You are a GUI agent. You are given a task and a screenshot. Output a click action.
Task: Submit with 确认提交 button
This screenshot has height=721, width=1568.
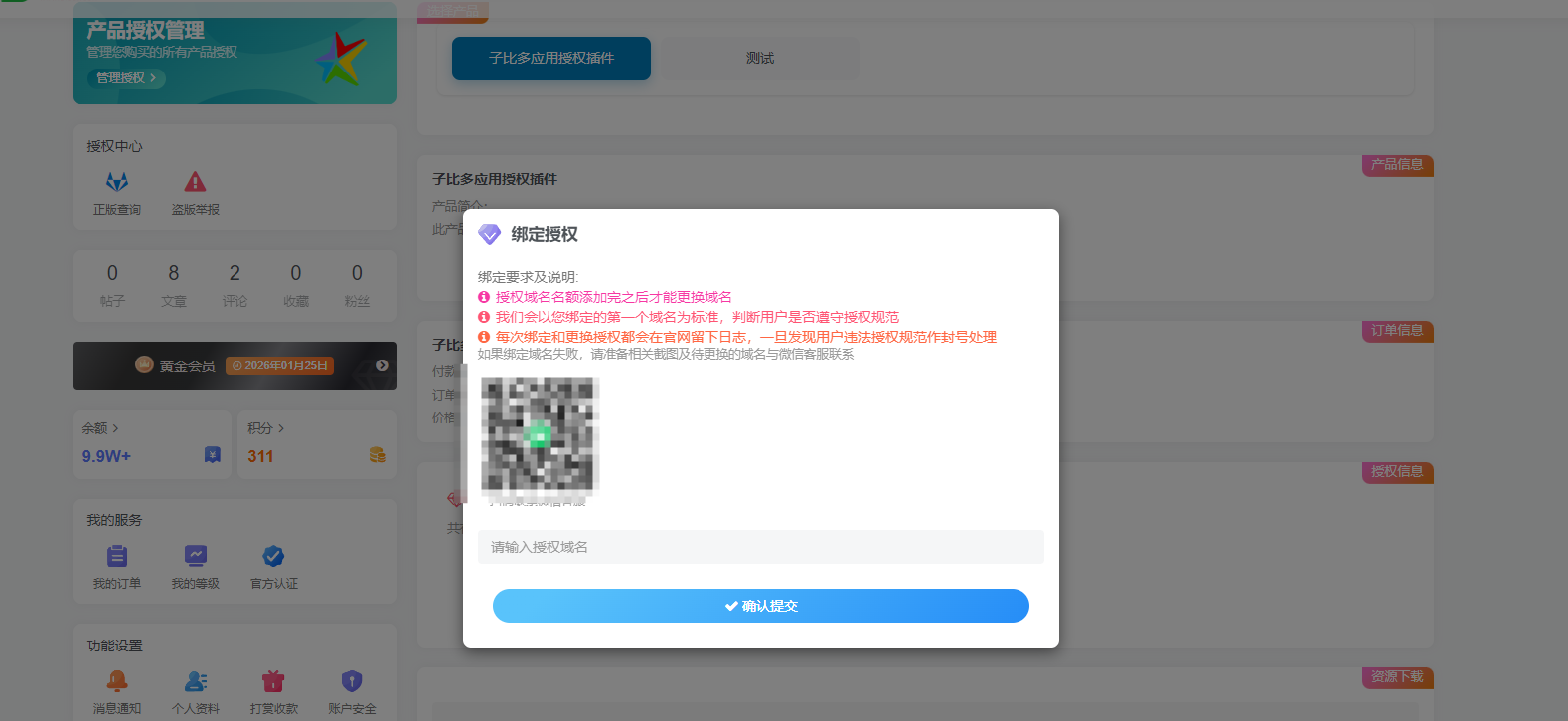761,606
